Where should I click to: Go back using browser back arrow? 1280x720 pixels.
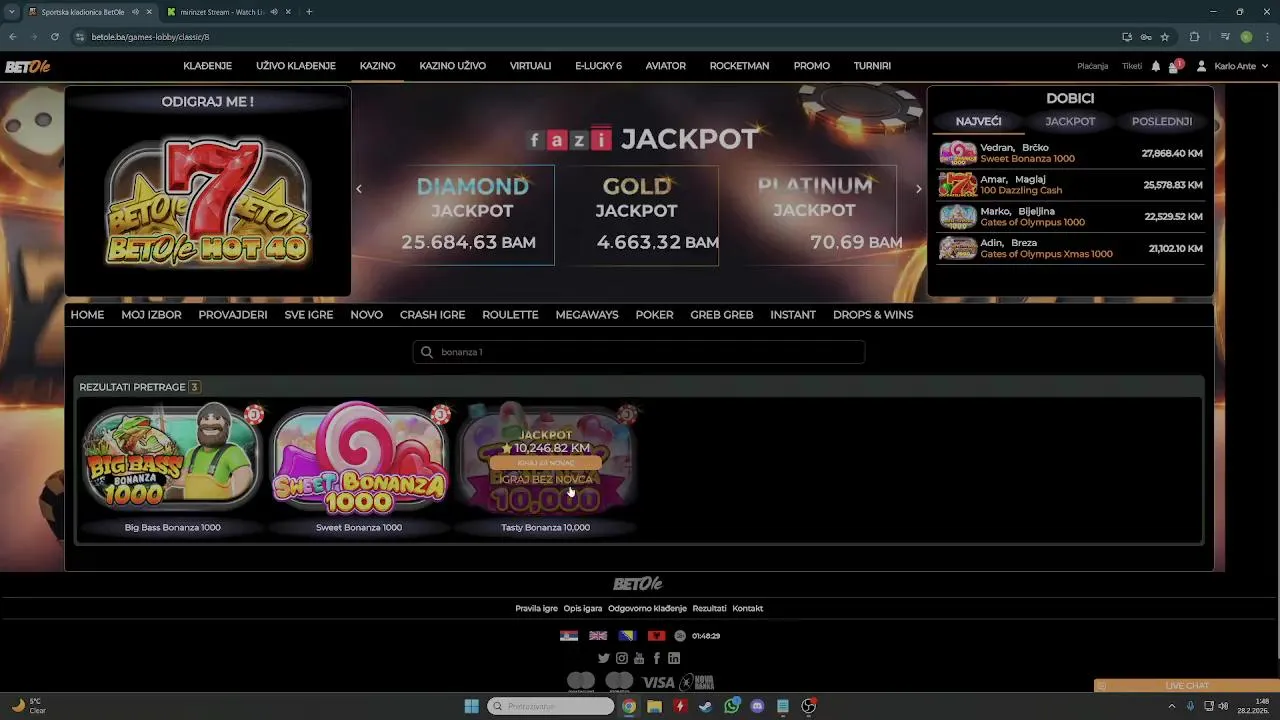[13, 37]
